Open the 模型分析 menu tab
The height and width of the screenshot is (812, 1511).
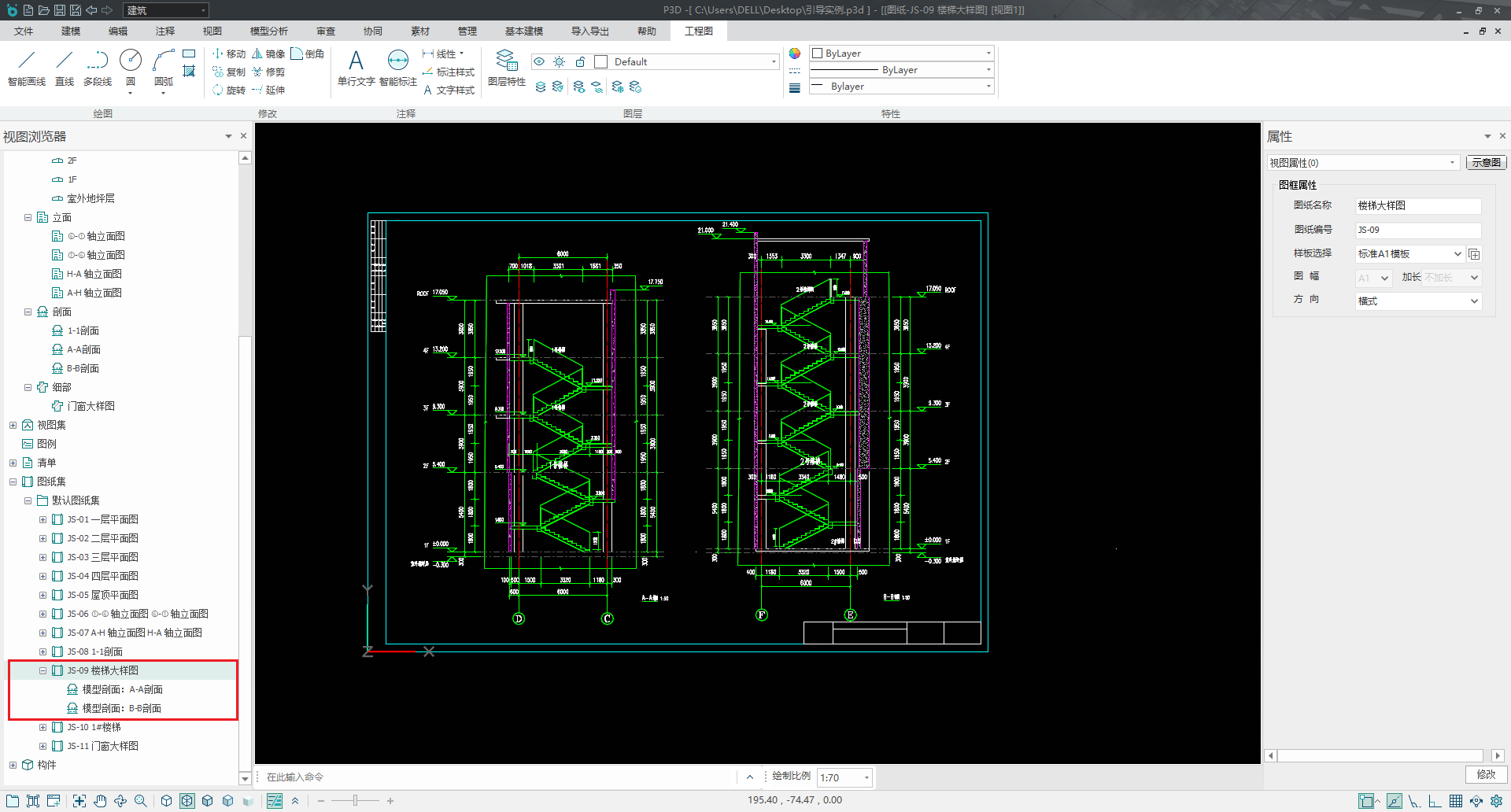(268, 31)
